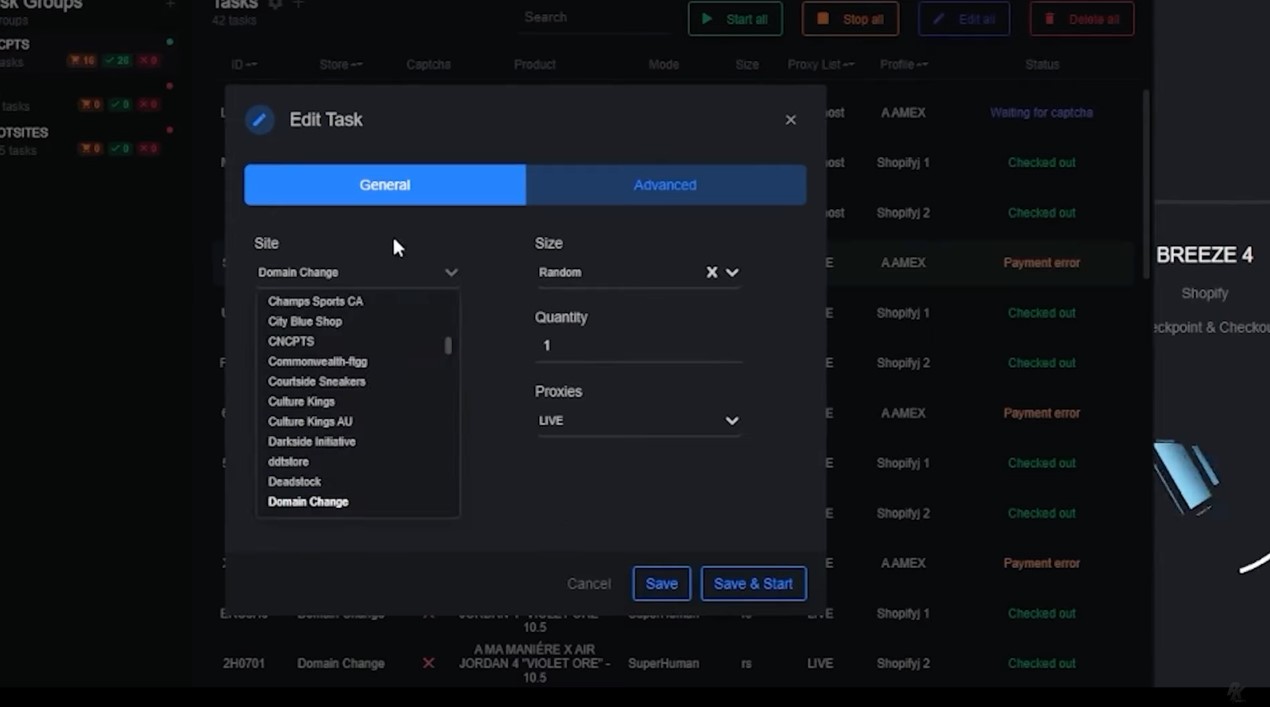Sort tasks by Store column

(x=341, y=64)
